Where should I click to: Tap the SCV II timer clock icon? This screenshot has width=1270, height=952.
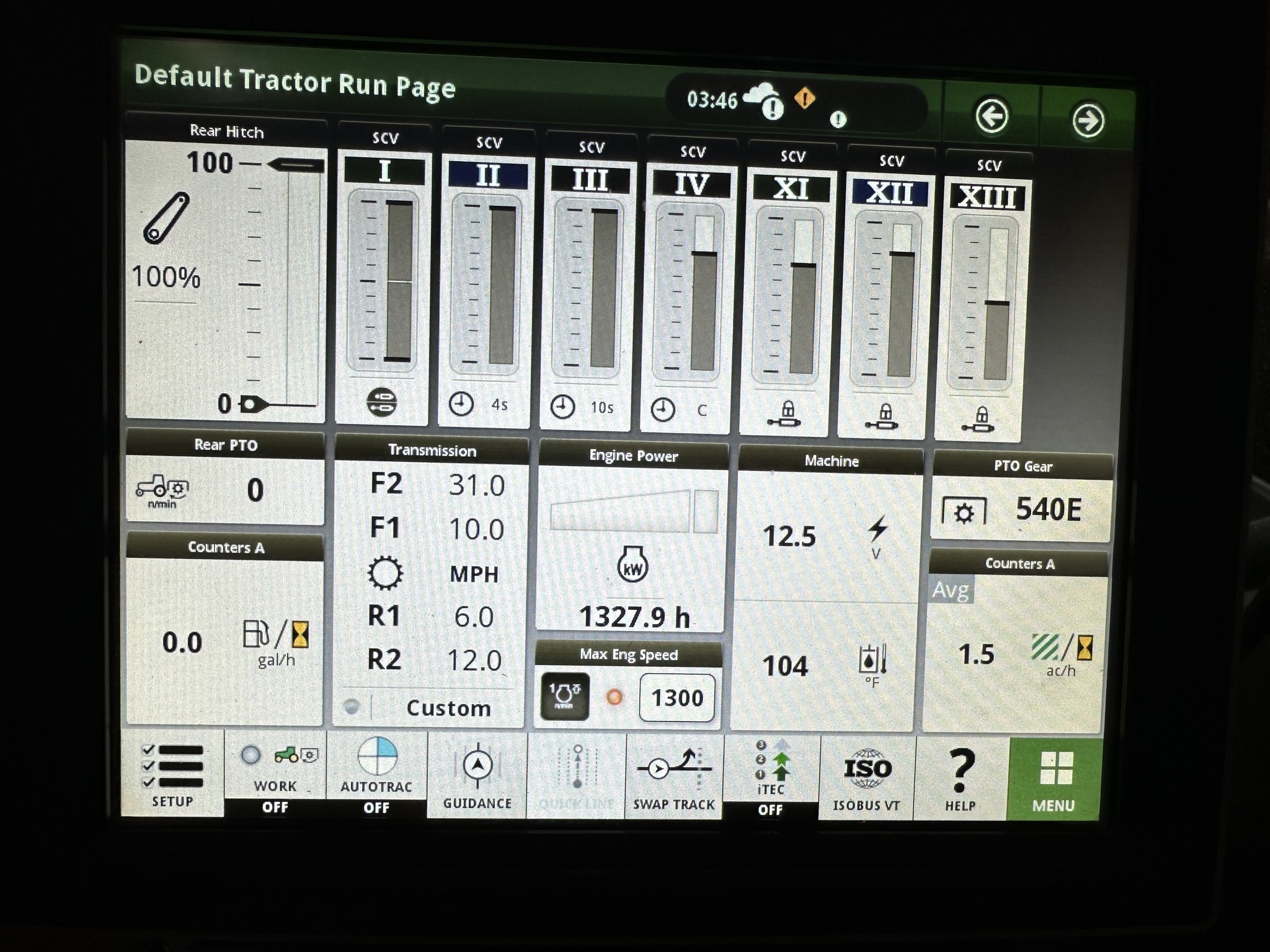461,404
